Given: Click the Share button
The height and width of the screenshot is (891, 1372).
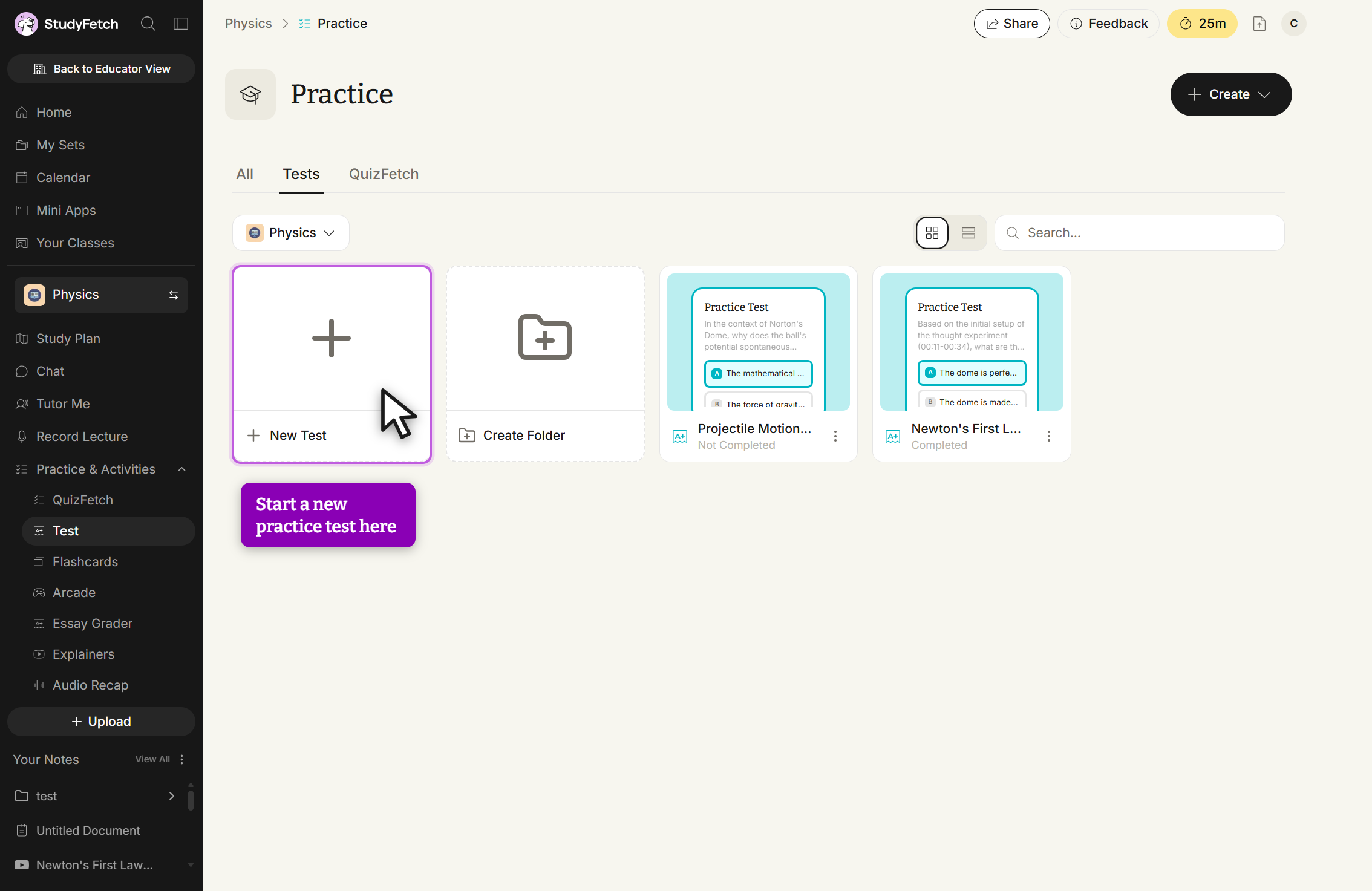Looking at the screenshot, I should tap(1011, 24).
